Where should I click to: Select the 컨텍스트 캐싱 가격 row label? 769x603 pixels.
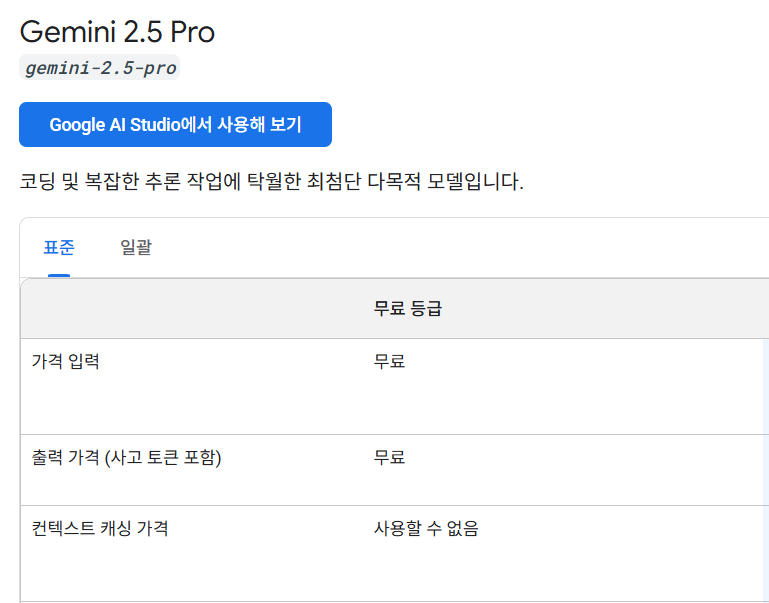100,529
